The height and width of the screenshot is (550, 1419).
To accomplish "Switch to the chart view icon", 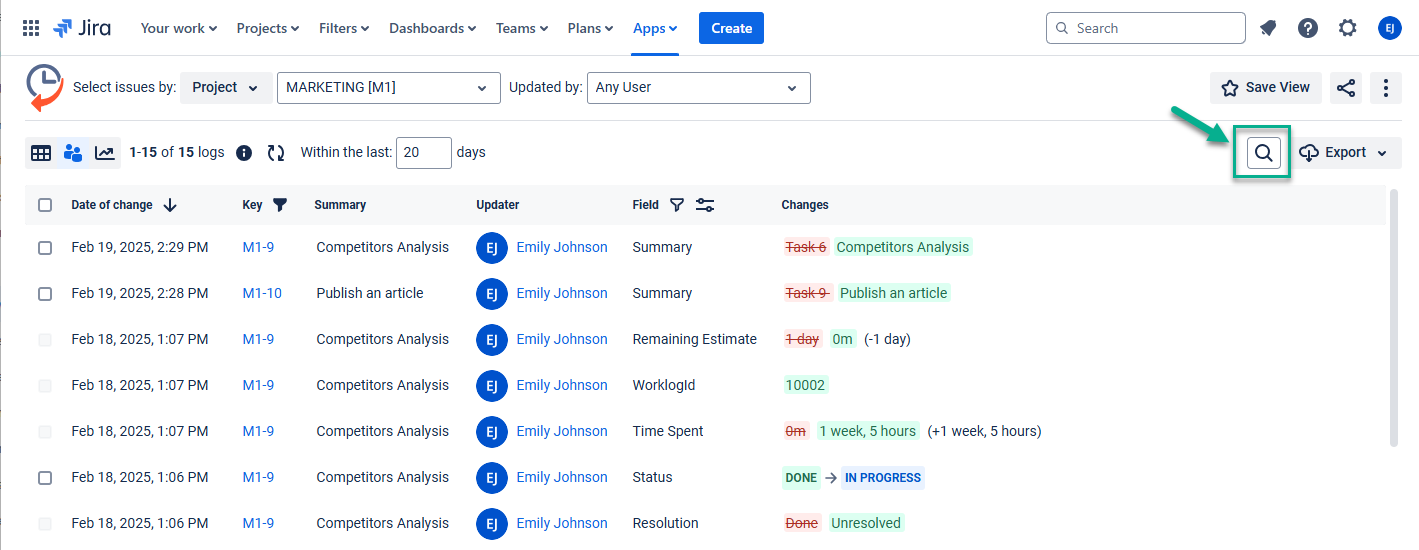I will click(105, 153).
